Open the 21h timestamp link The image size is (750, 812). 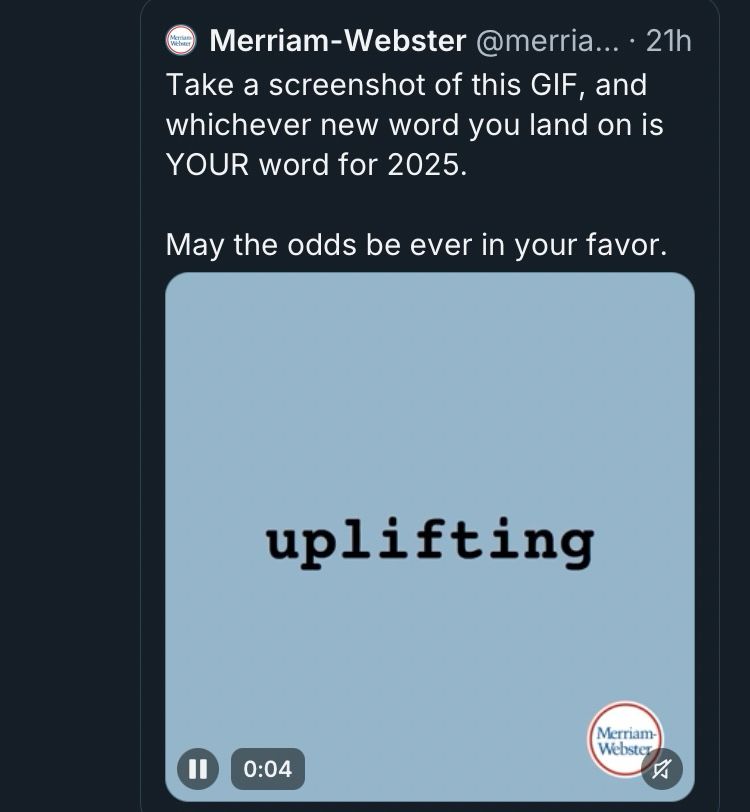click(668, 41)
